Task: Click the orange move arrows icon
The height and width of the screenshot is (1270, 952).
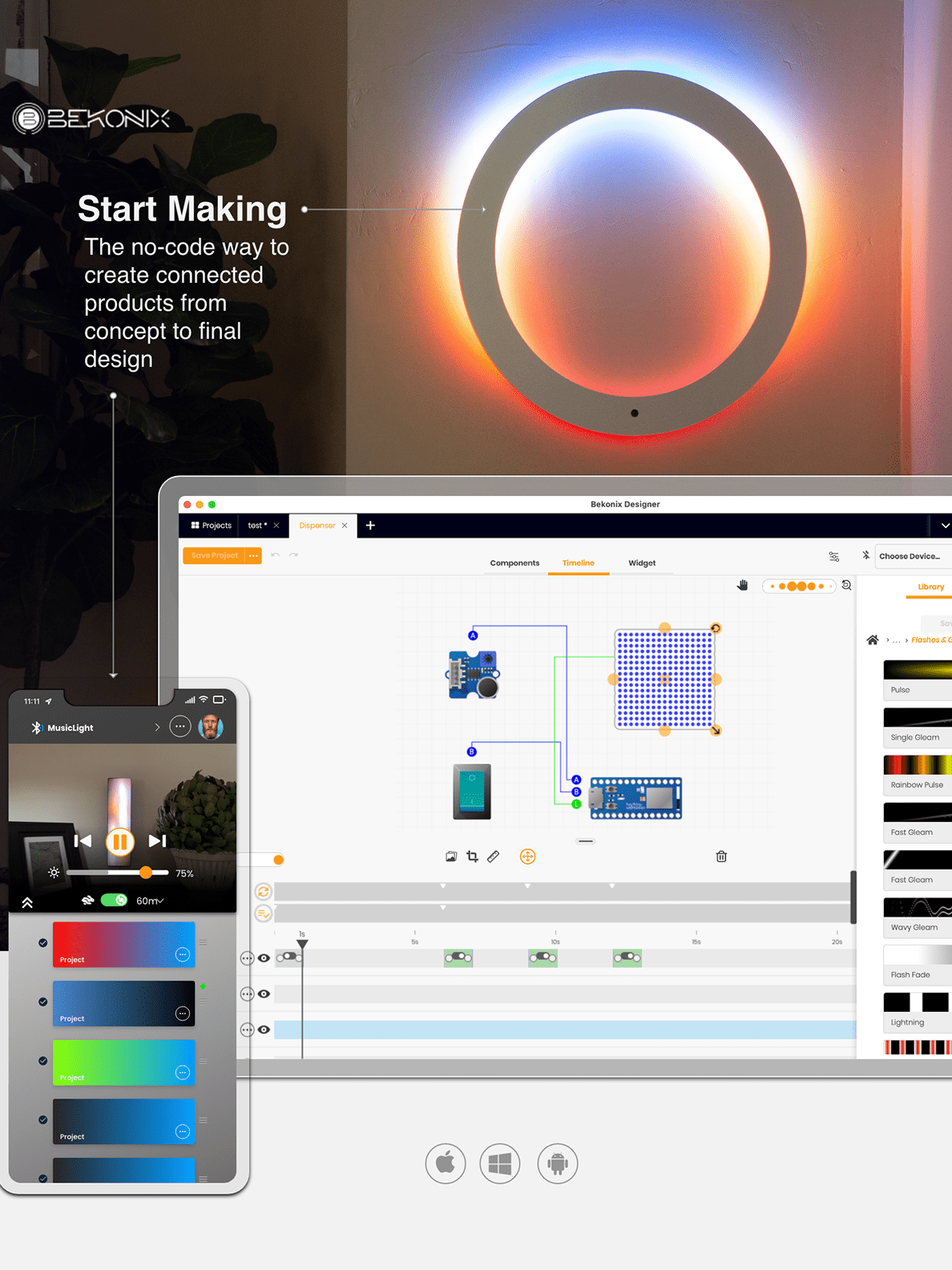Action: [x=527, y=857]
